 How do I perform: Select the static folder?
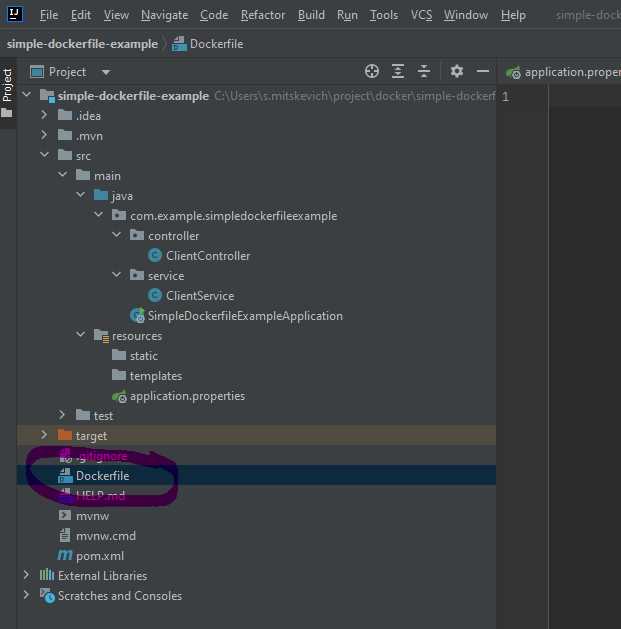(144, 356)
